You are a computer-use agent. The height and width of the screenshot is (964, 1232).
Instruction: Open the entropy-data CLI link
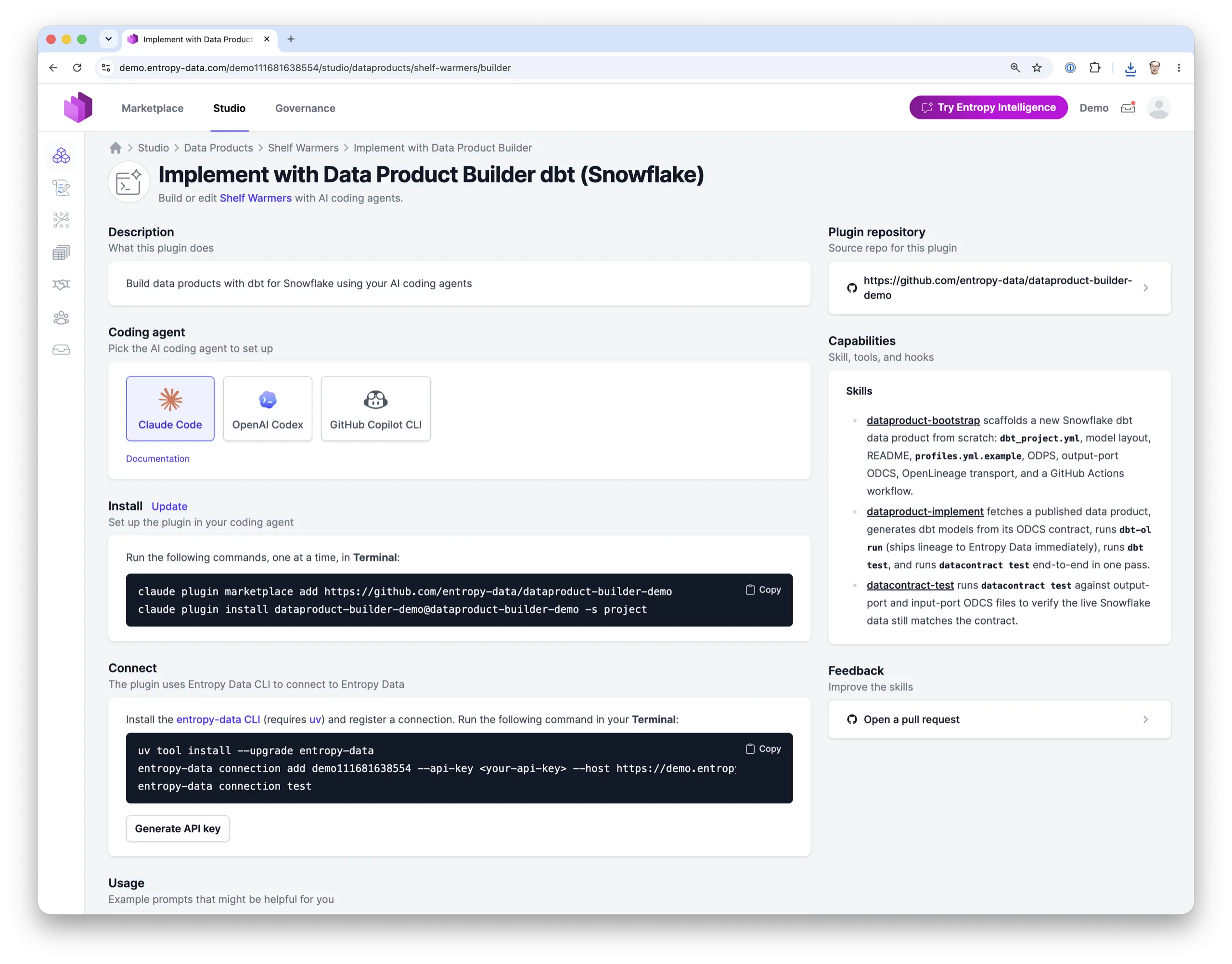(x=218, y=720)
